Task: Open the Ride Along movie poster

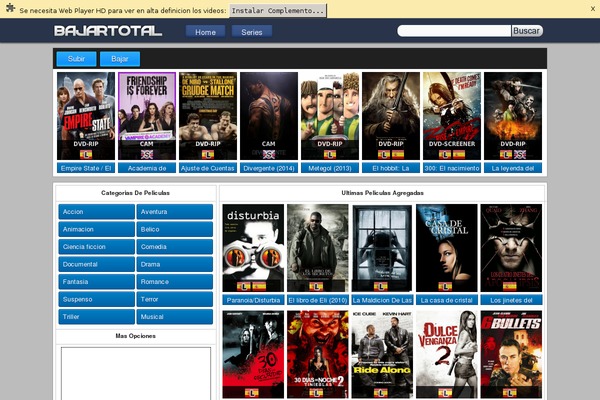Action: [x=382, y=354]
